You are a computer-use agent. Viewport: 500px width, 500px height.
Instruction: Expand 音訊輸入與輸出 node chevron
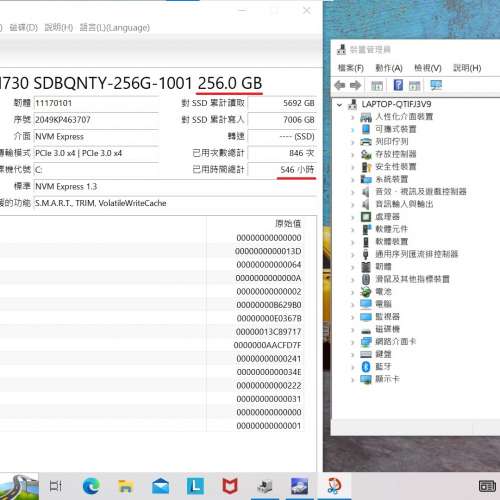point(352,204)
